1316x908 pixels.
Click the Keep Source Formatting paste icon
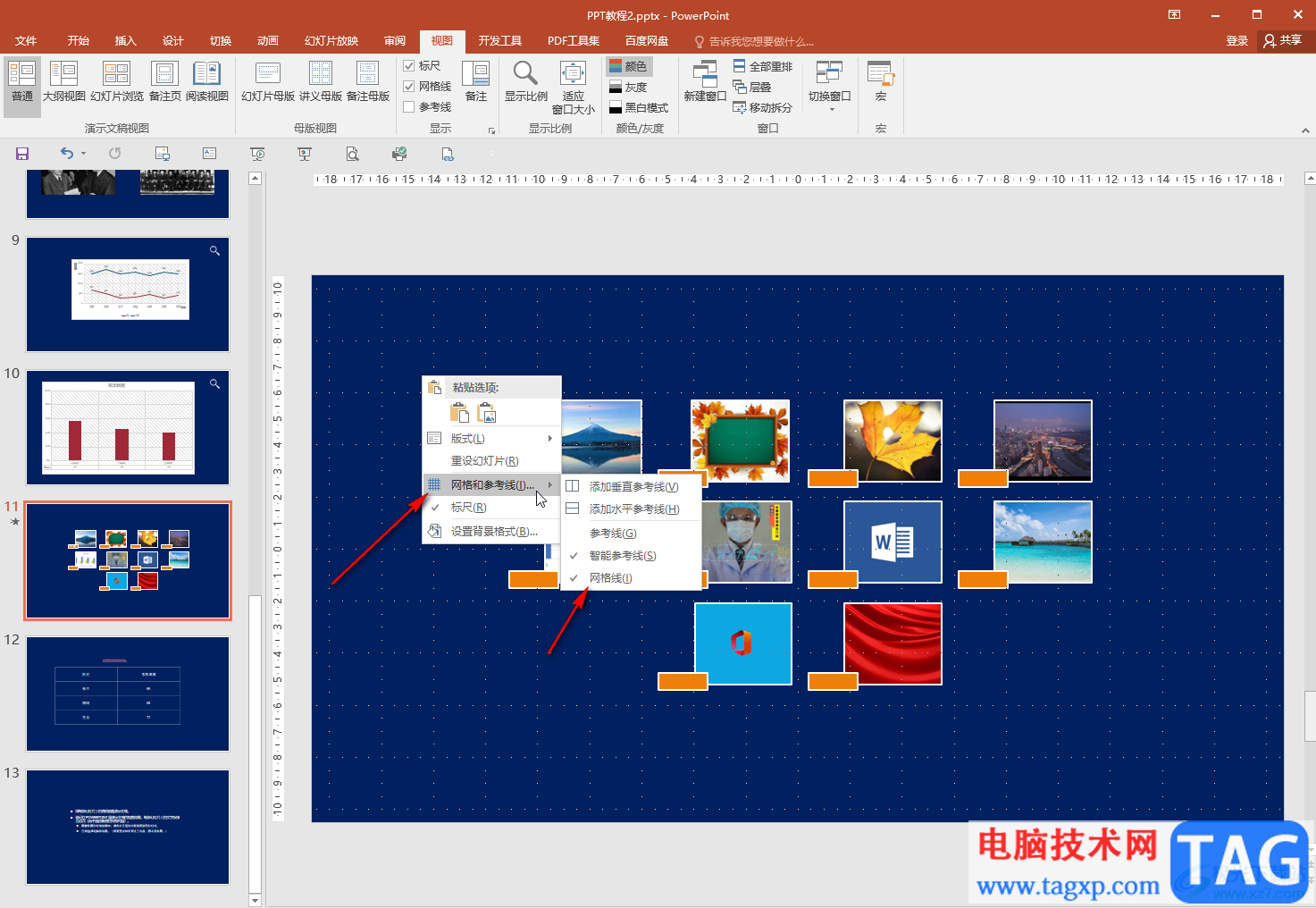pos(459,412)
